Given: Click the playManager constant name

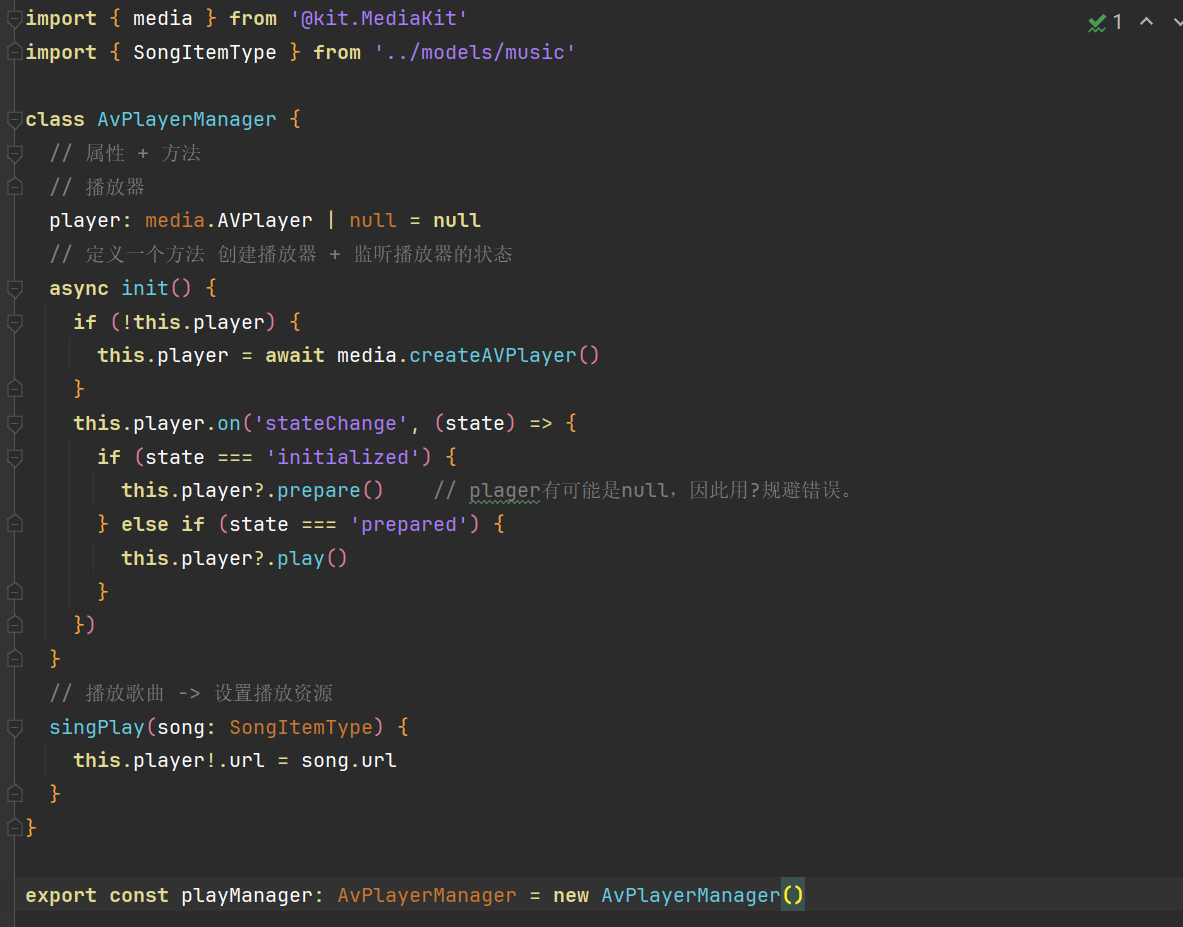Looking at the screenshot, I should coord(247,895).
